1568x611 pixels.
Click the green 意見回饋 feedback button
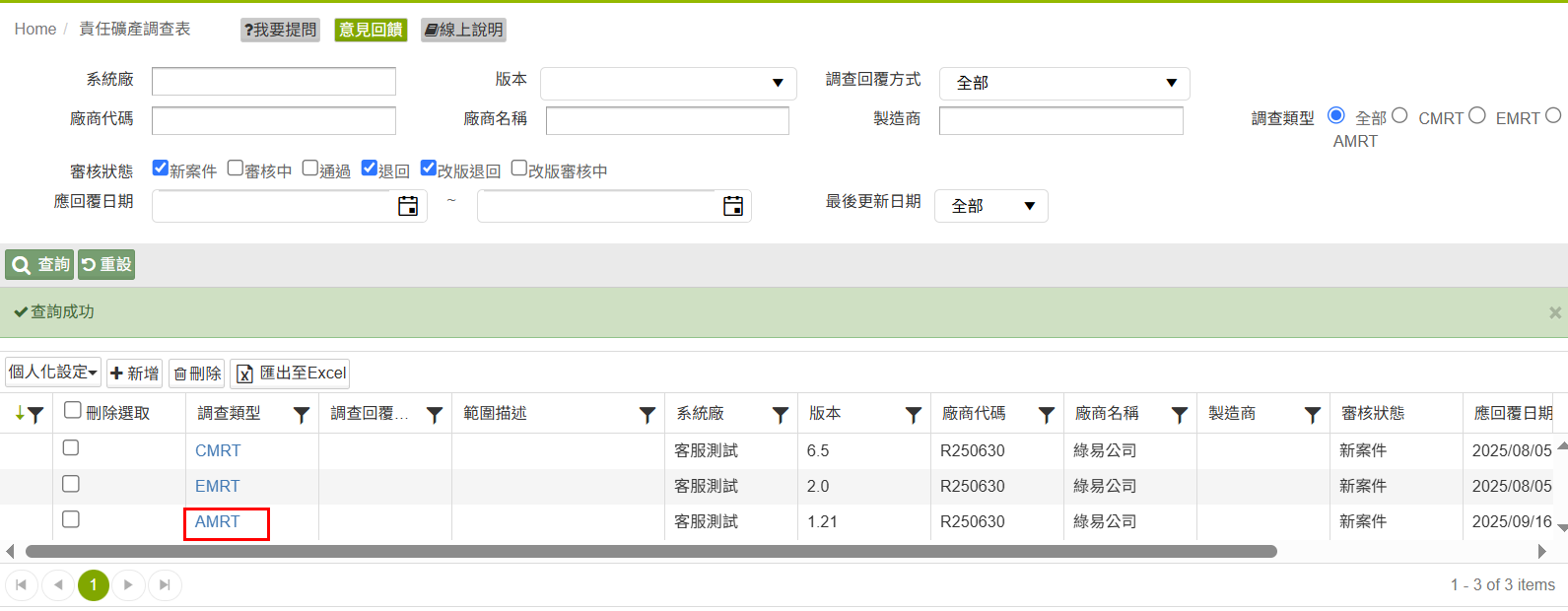(x=371, y=30)
